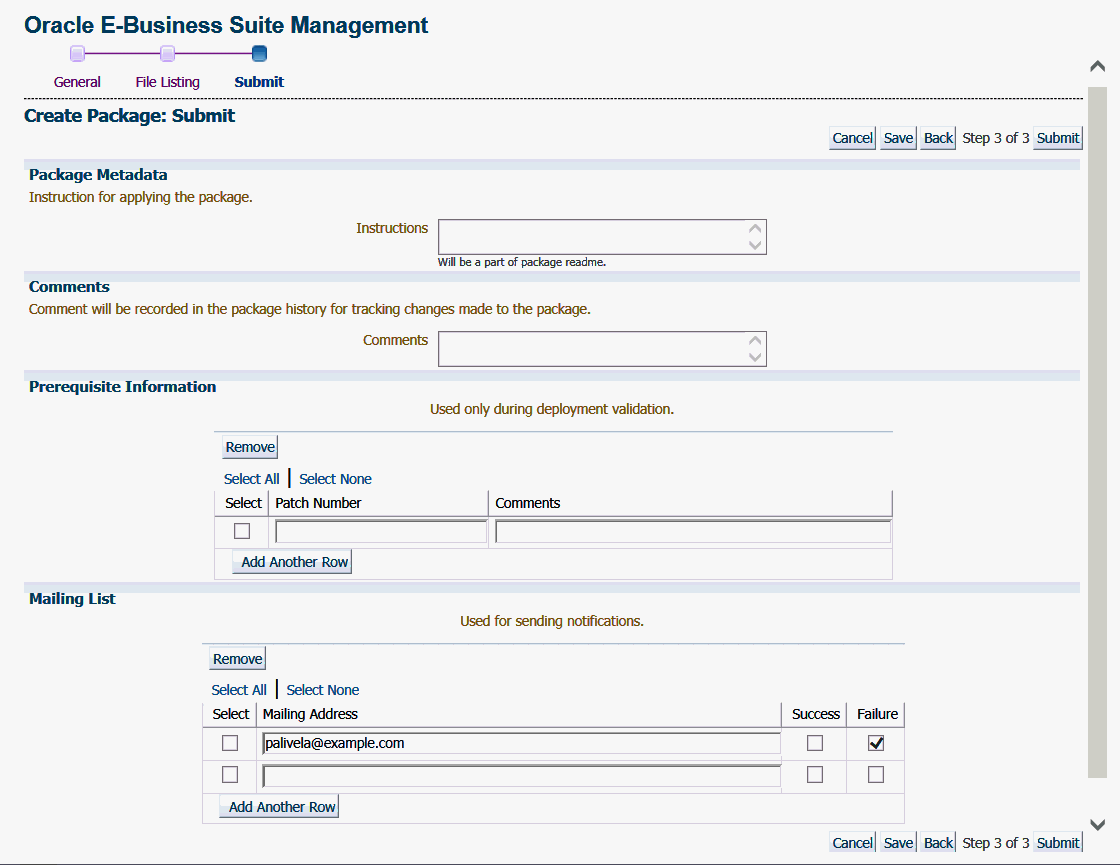Focus the empty Mailing Address field
Screen dimensions: 1120x865
coord(521,776)
